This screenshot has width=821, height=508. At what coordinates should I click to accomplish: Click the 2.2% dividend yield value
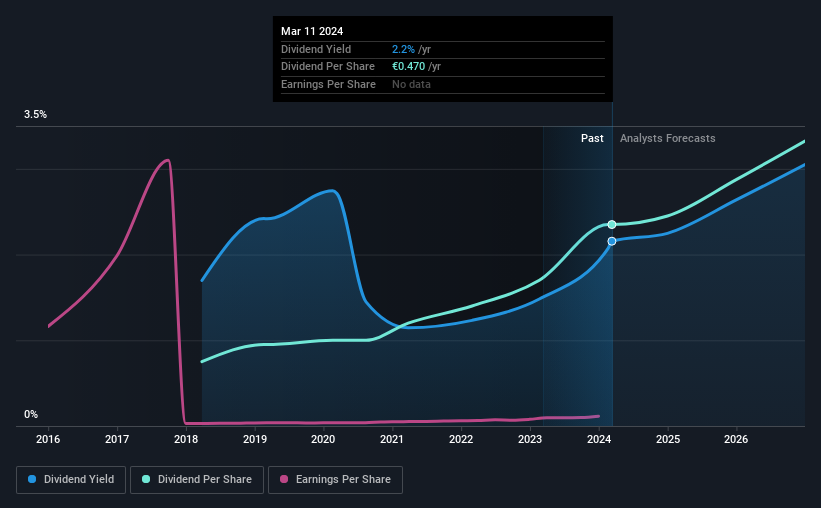403,49
